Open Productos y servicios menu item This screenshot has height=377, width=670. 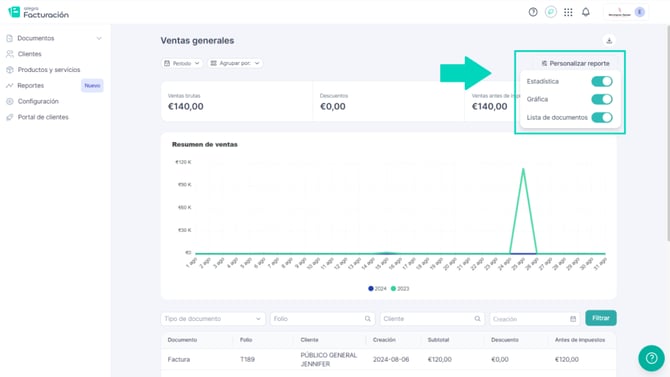49,70
